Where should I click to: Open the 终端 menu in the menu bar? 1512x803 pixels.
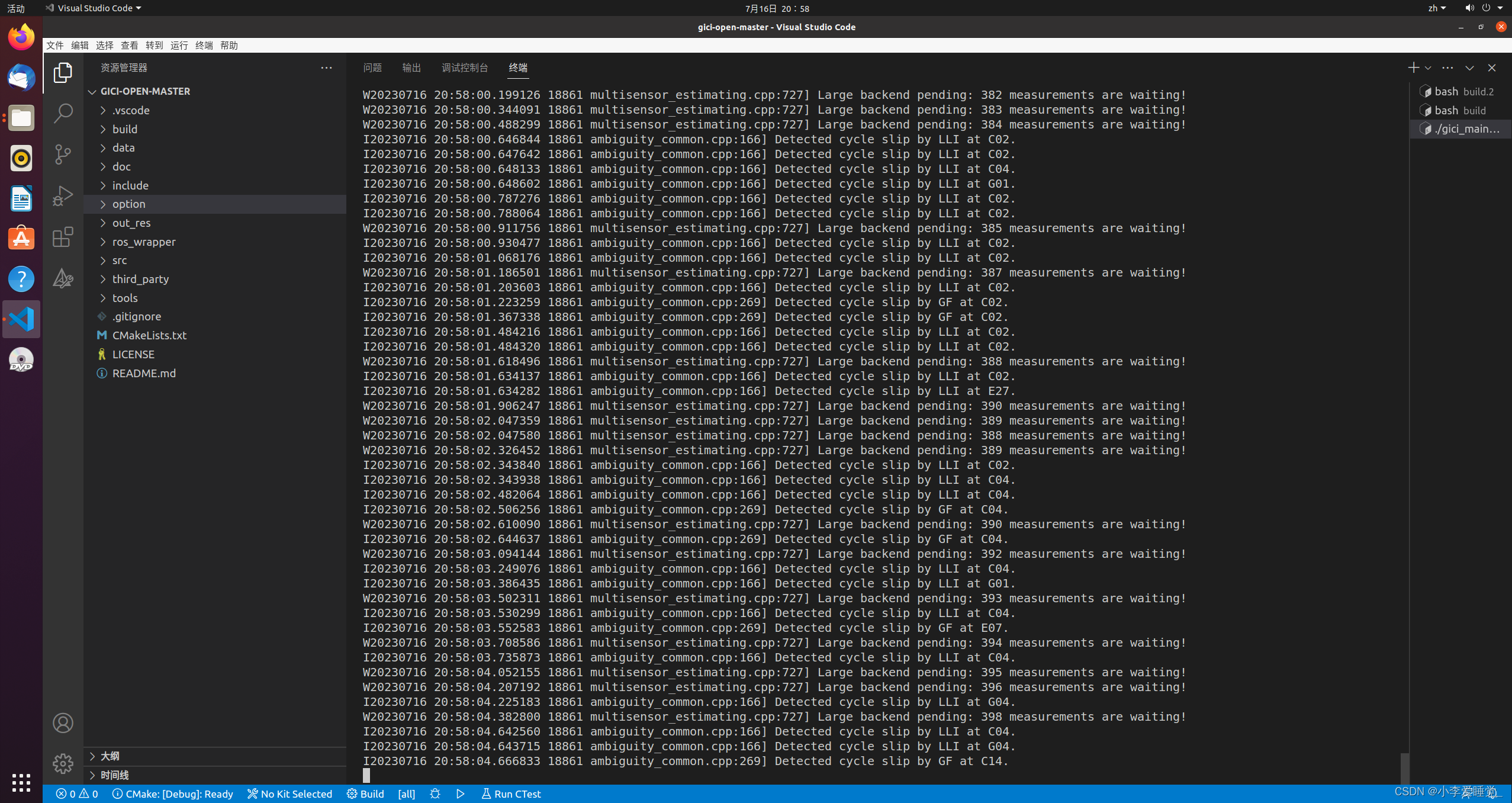(204, 45)
